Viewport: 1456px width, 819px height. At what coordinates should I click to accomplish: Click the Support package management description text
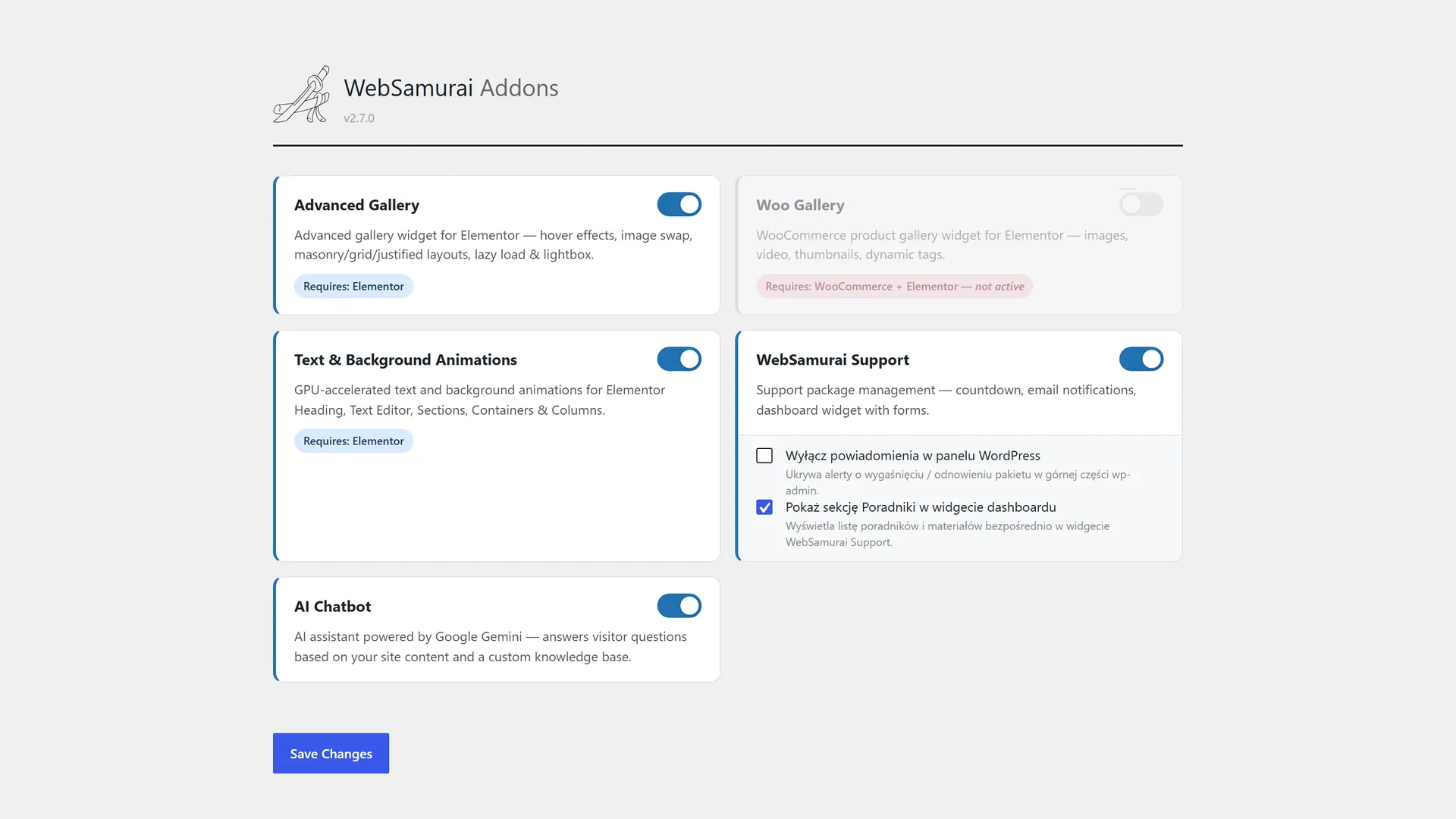[x=946, y=400]
